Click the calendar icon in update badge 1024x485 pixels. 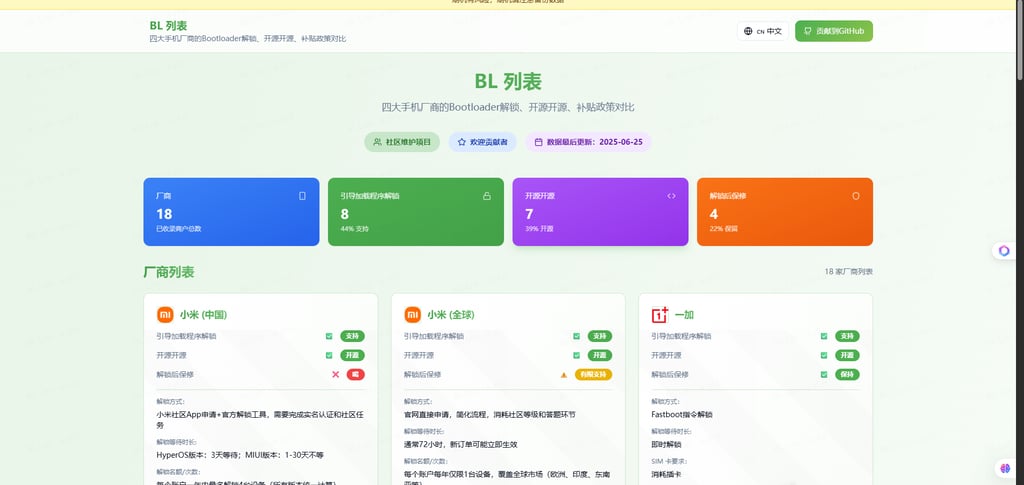(x=538, y=142)
